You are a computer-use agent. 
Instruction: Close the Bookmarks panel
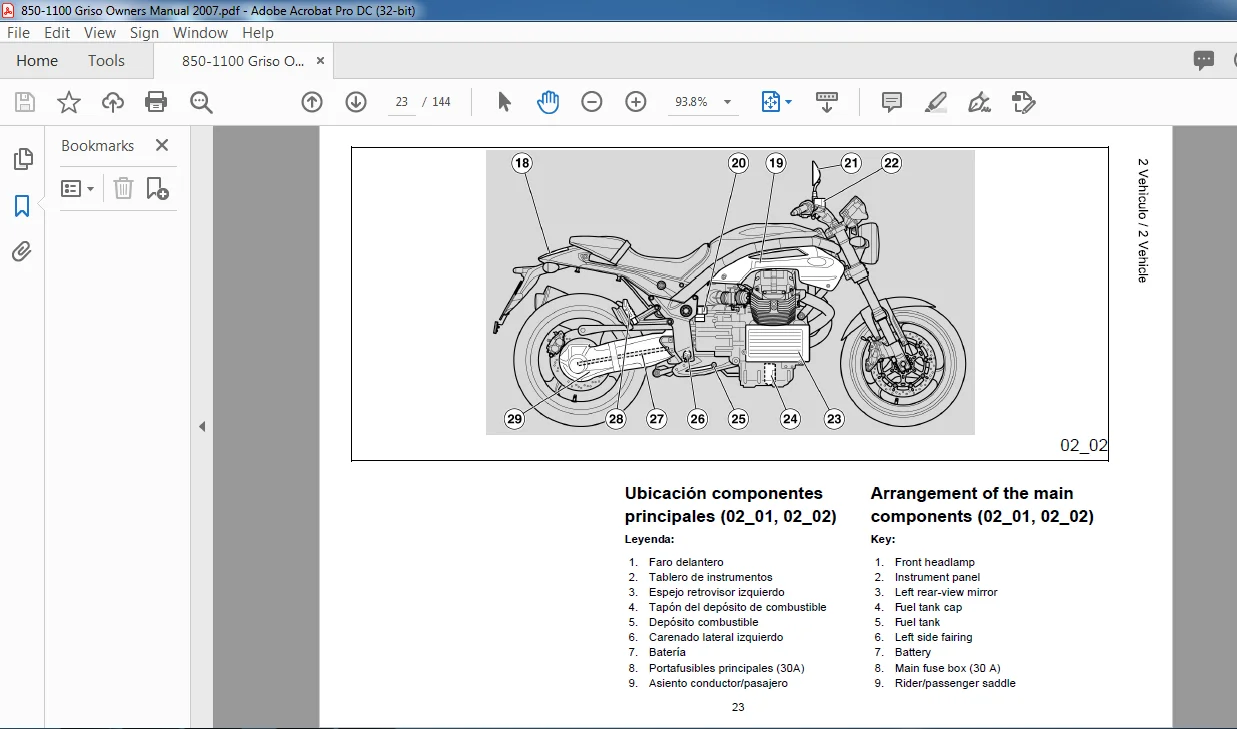162,145
